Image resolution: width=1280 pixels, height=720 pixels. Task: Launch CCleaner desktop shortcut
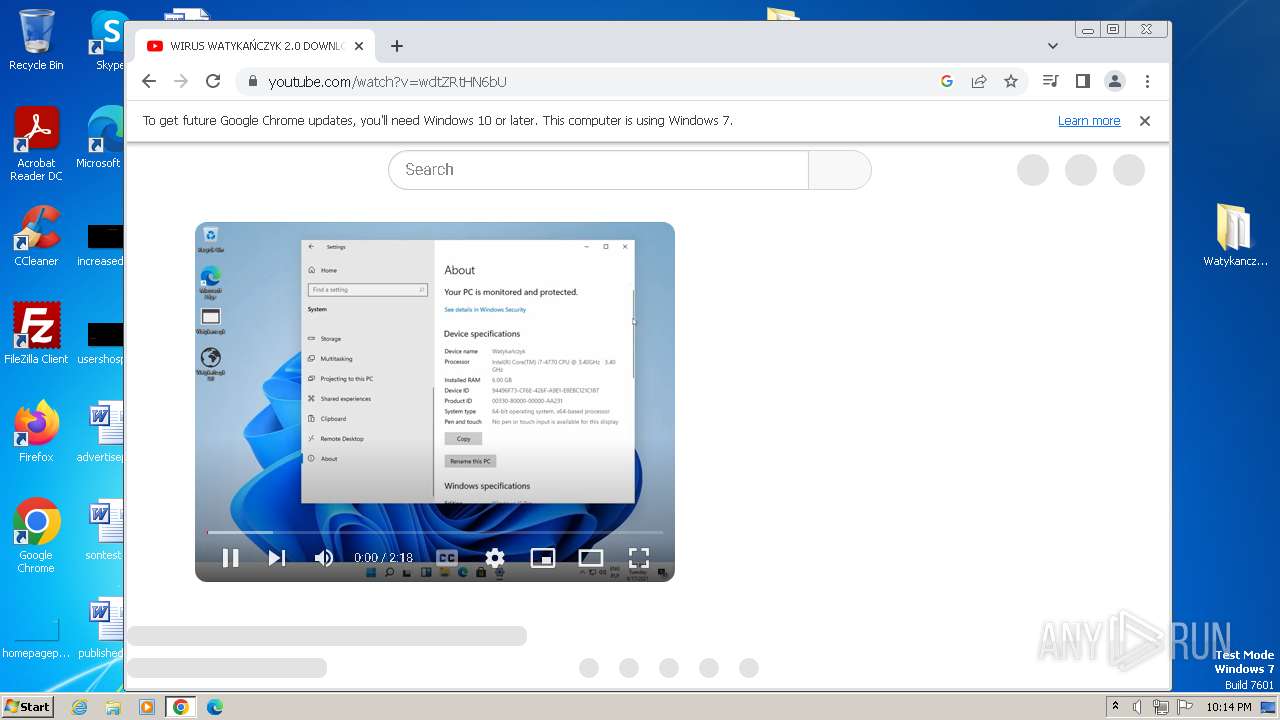point(36,236)
